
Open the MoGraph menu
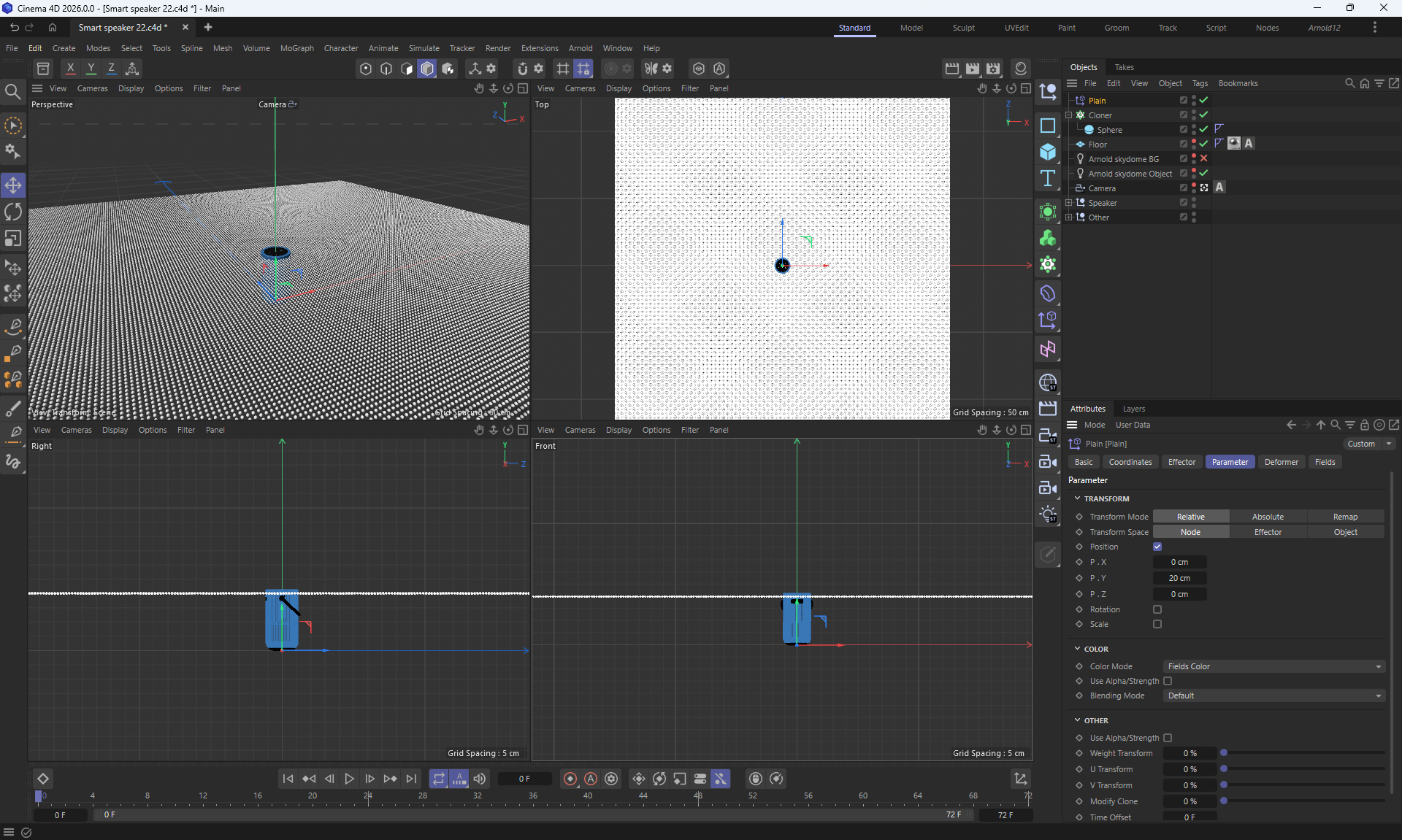coord(296,48)
